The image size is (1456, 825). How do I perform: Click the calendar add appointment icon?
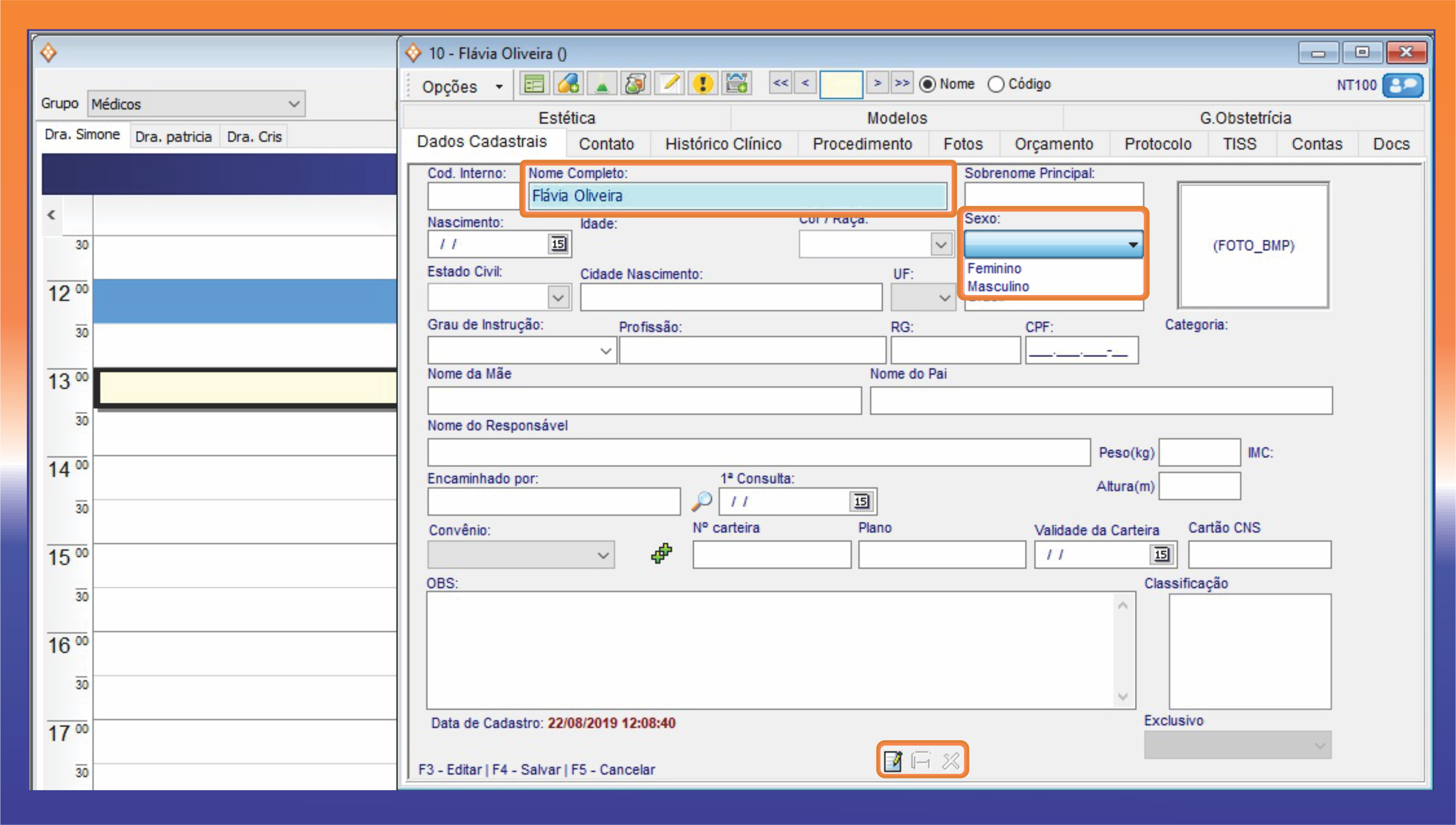click(x=736, y=84)
